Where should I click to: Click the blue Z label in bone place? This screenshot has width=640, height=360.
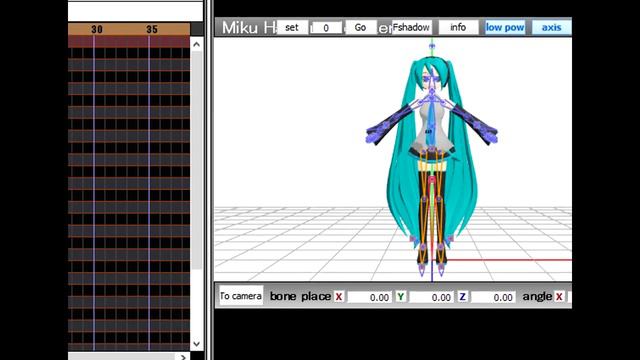point(462,297)
